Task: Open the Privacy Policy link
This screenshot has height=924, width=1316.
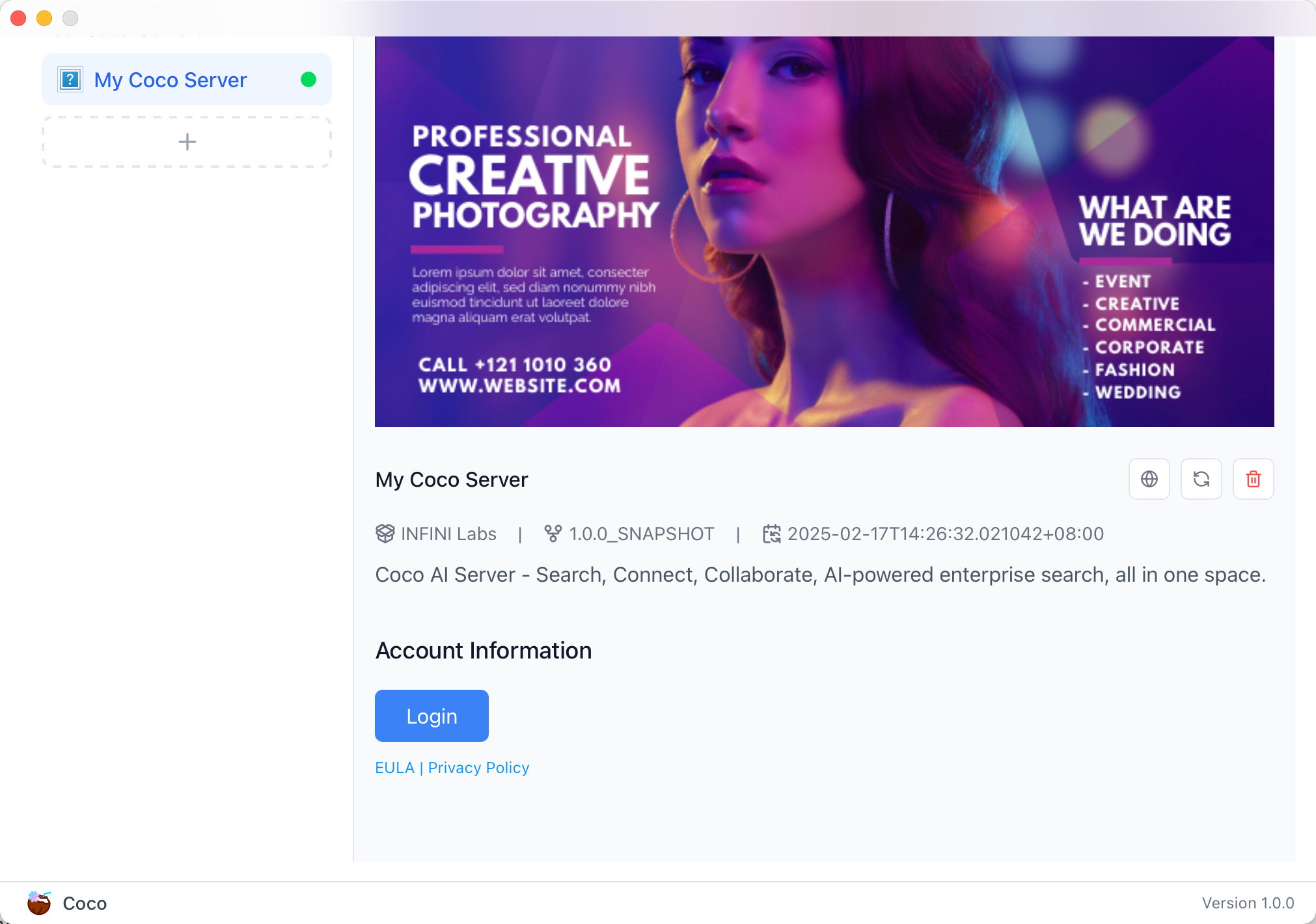Action: click(478, 768)
